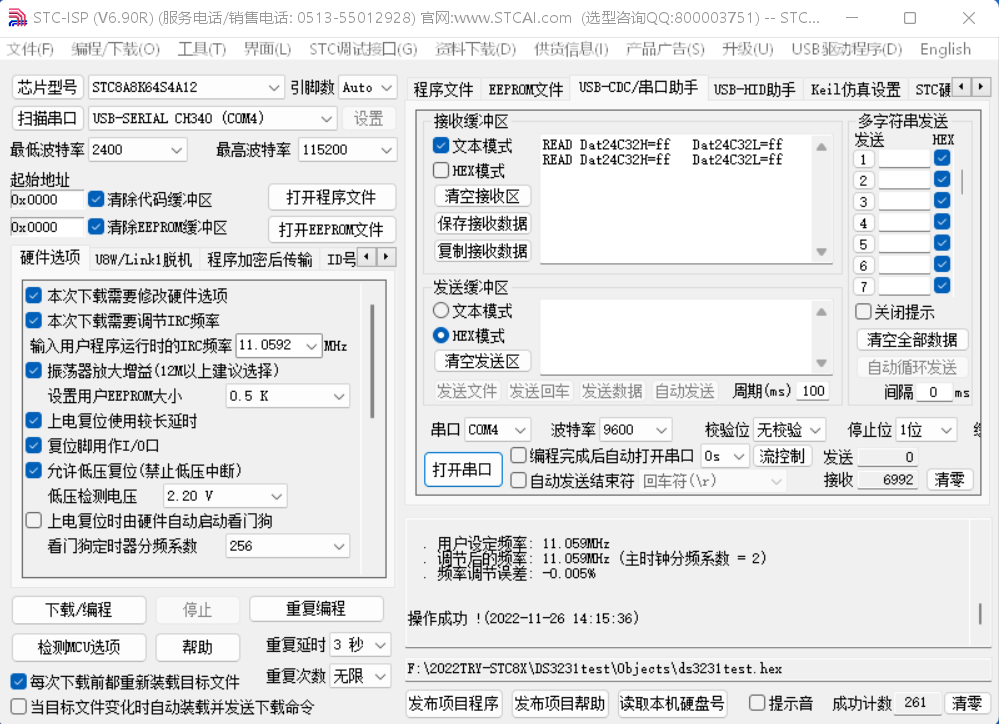Toggle 每次下载前都重新装载目标文件
Screen dimensions: 999x724
(x=19, y=682)
